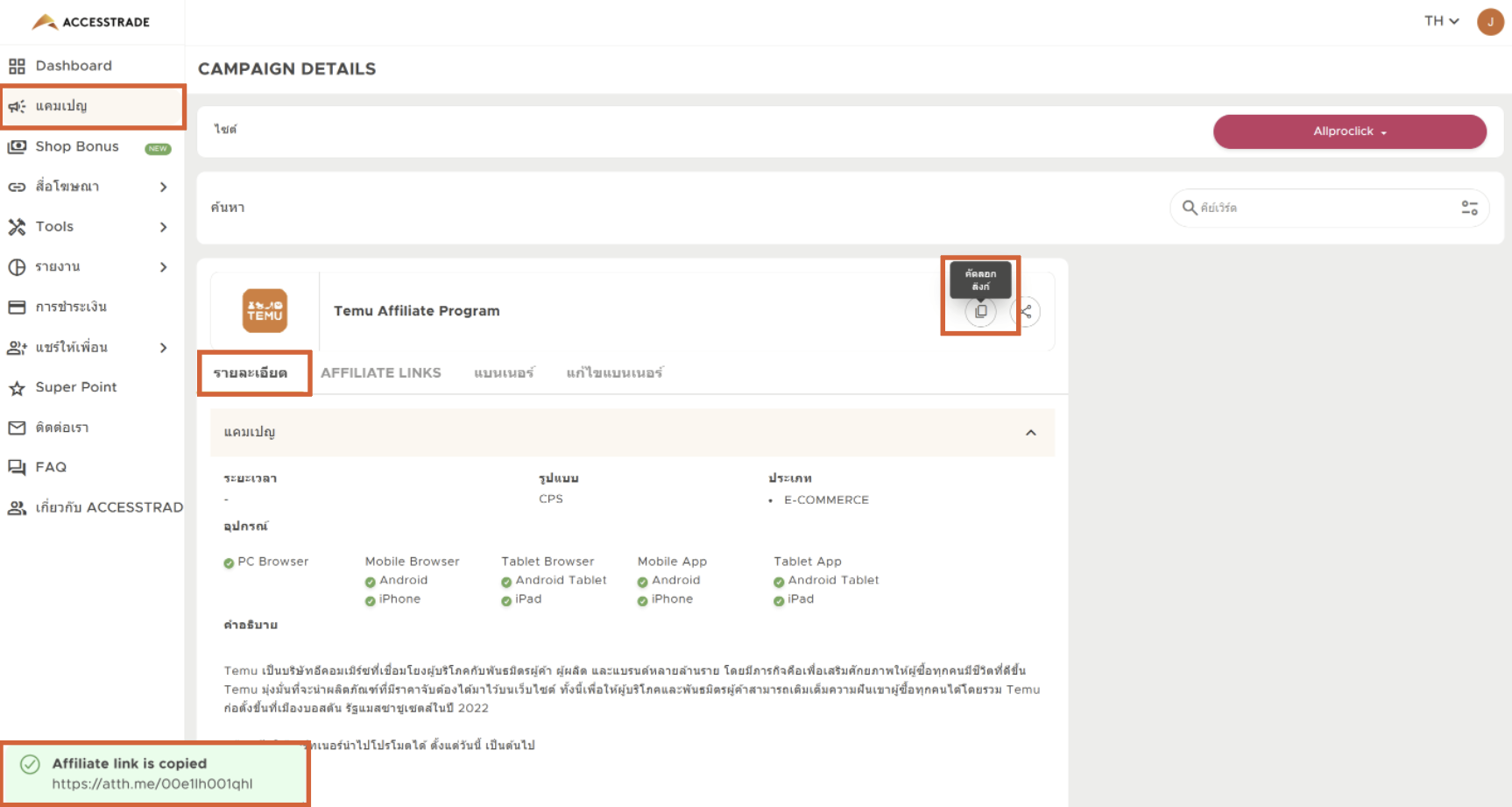This screenshot has height=807, width=1512.
Task: Click the share icon next to copy
Action: 1025,311
